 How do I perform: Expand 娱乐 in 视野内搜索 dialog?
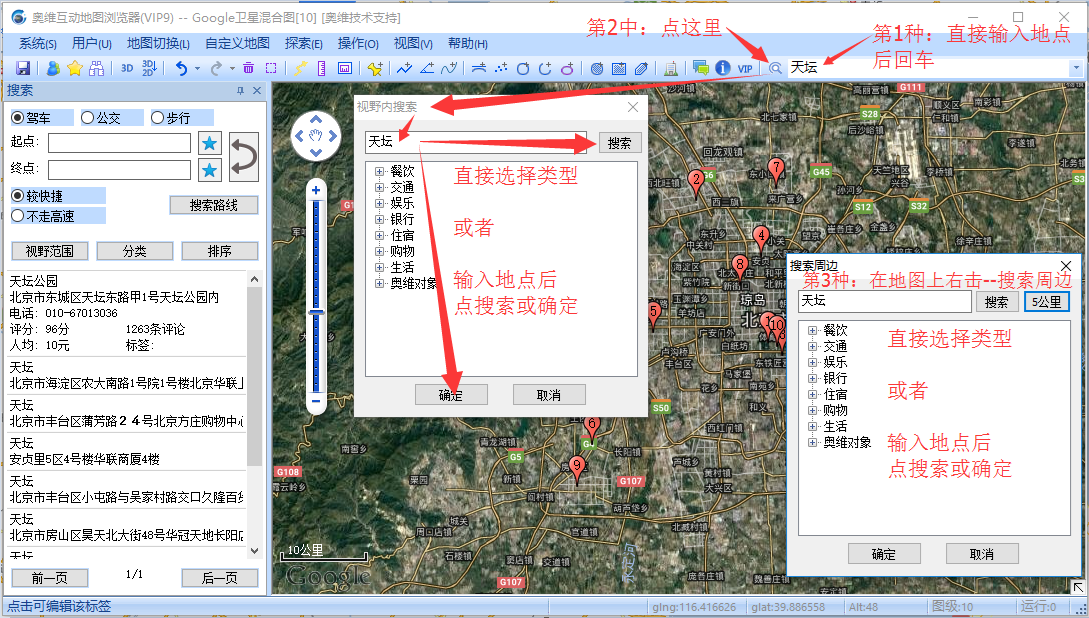pos(379,203)
